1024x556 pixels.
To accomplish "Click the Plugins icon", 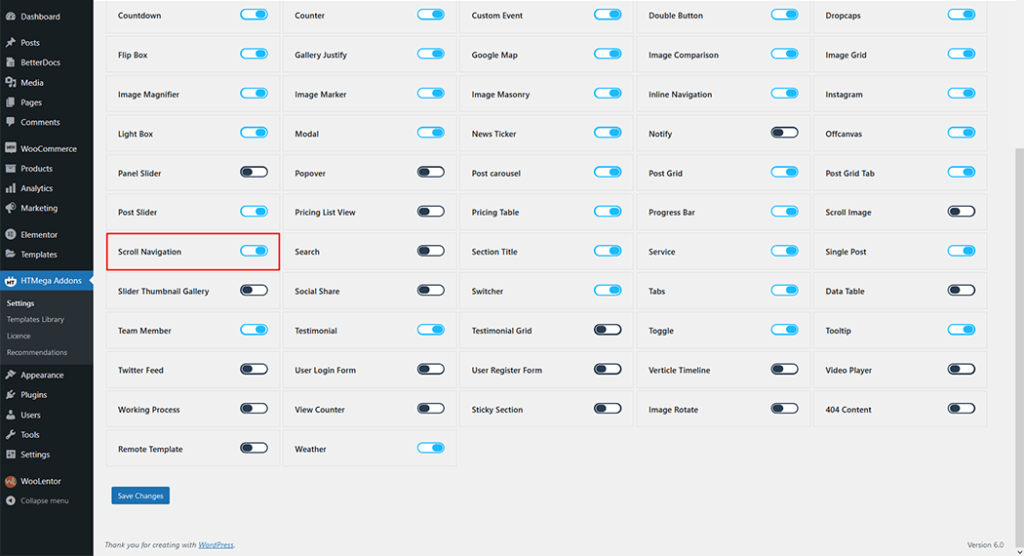I will tap(10, 395).
